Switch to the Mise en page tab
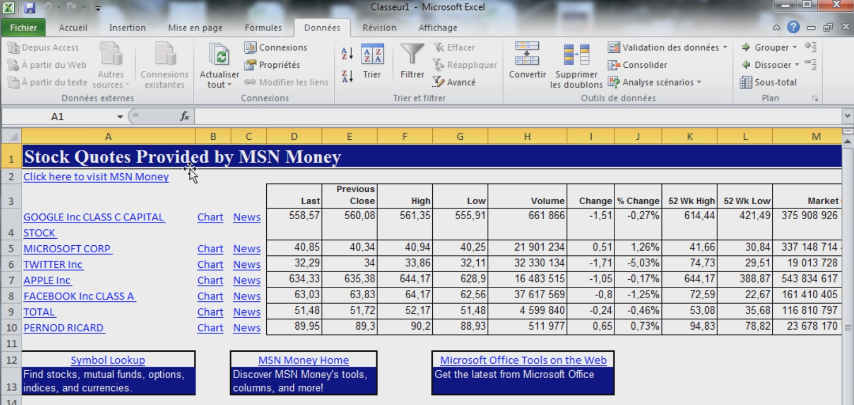The height and width of the screenshot is (405, 854). 195,28
